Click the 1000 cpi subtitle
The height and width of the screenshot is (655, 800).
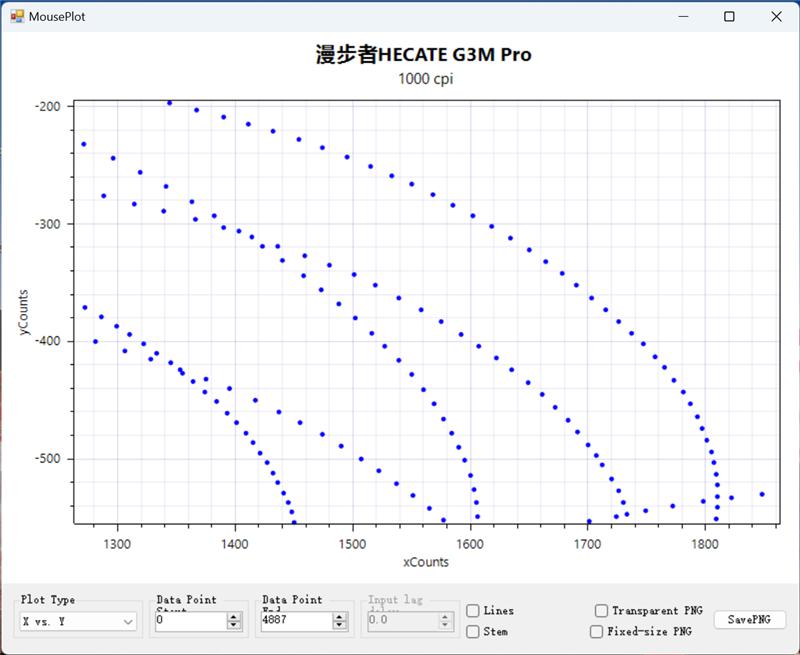point(425,80)
